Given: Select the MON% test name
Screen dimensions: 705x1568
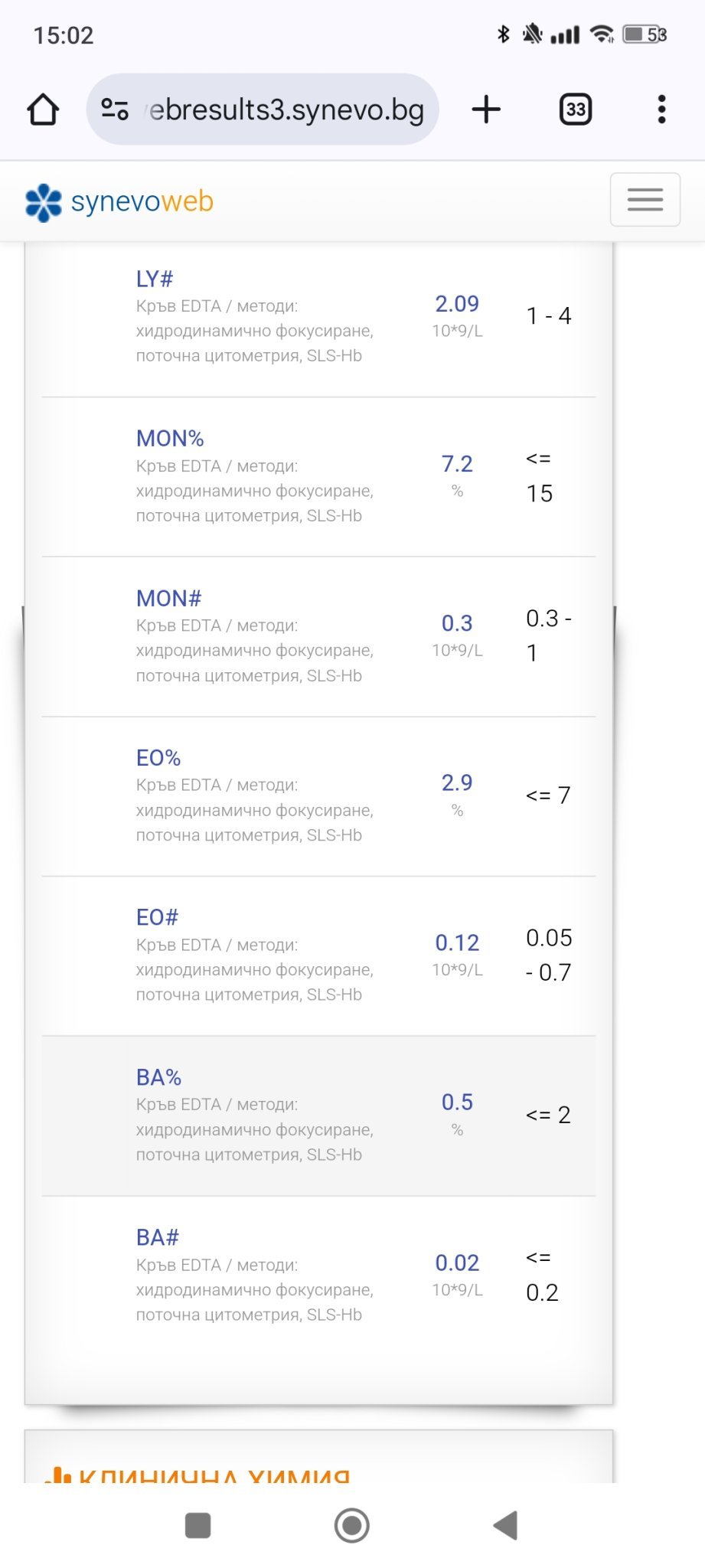Looking at the screenshot, I should [x=170, y=439].
